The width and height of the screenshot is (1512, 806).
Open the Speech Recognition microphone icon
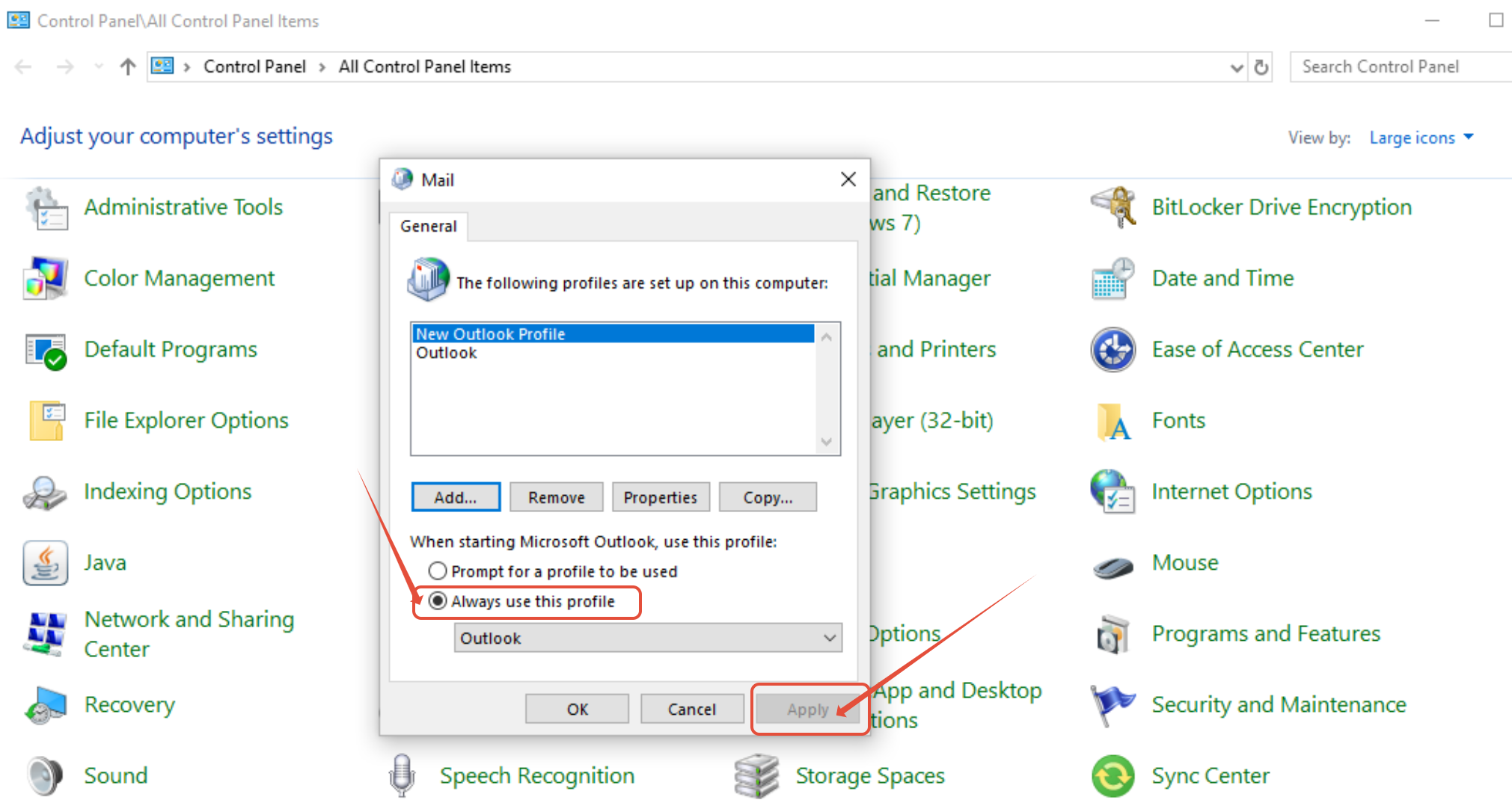(403, 775)
